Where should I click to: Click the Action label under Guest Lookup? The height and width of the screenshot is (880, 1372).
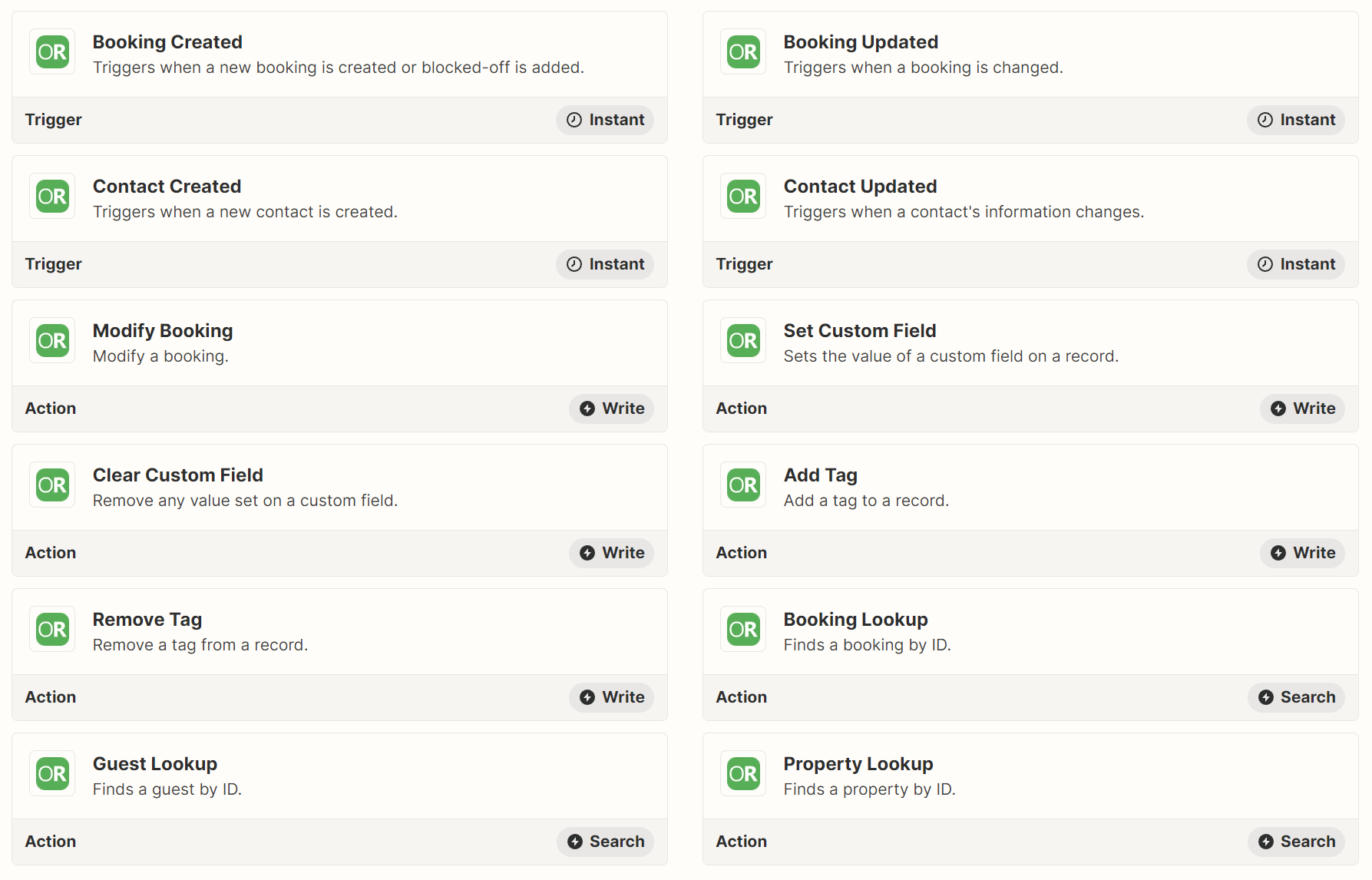(51, 842)
